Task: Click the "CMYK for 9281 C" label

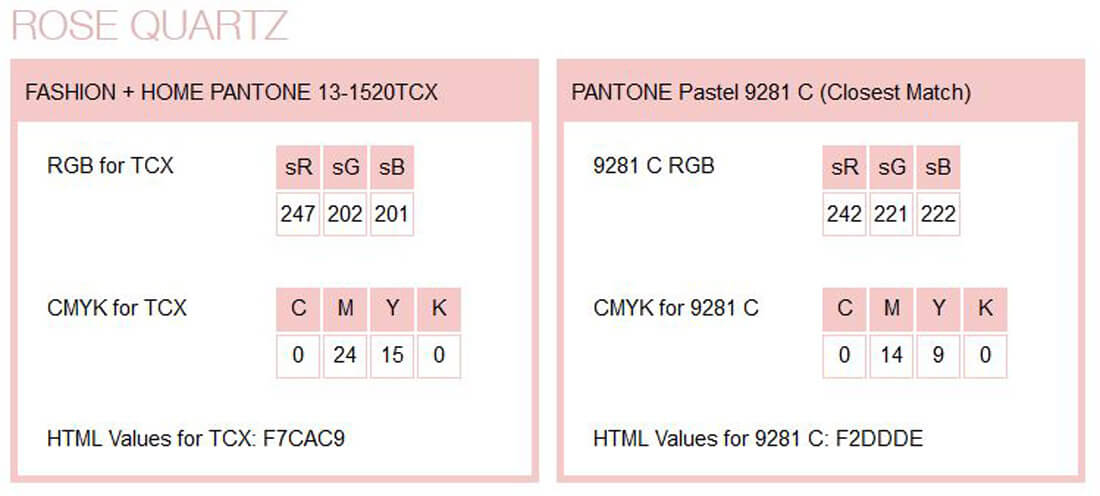Action: tap(676, 308)
